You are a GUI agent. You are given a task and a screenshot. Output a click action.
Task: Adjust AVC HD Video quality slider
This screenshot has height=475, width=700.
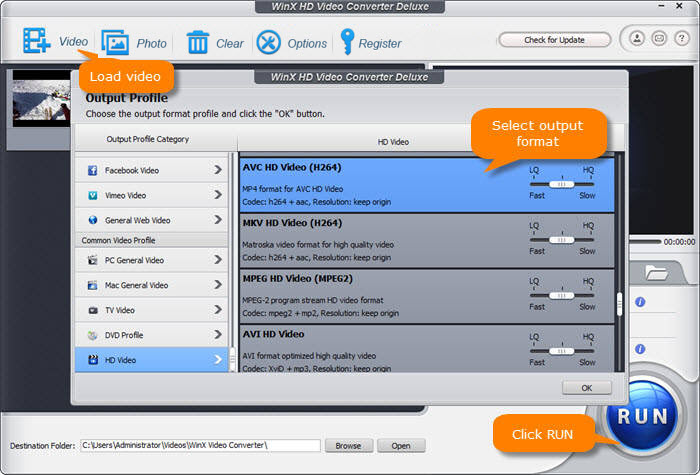pyautogui.click(x=562, y=184)
